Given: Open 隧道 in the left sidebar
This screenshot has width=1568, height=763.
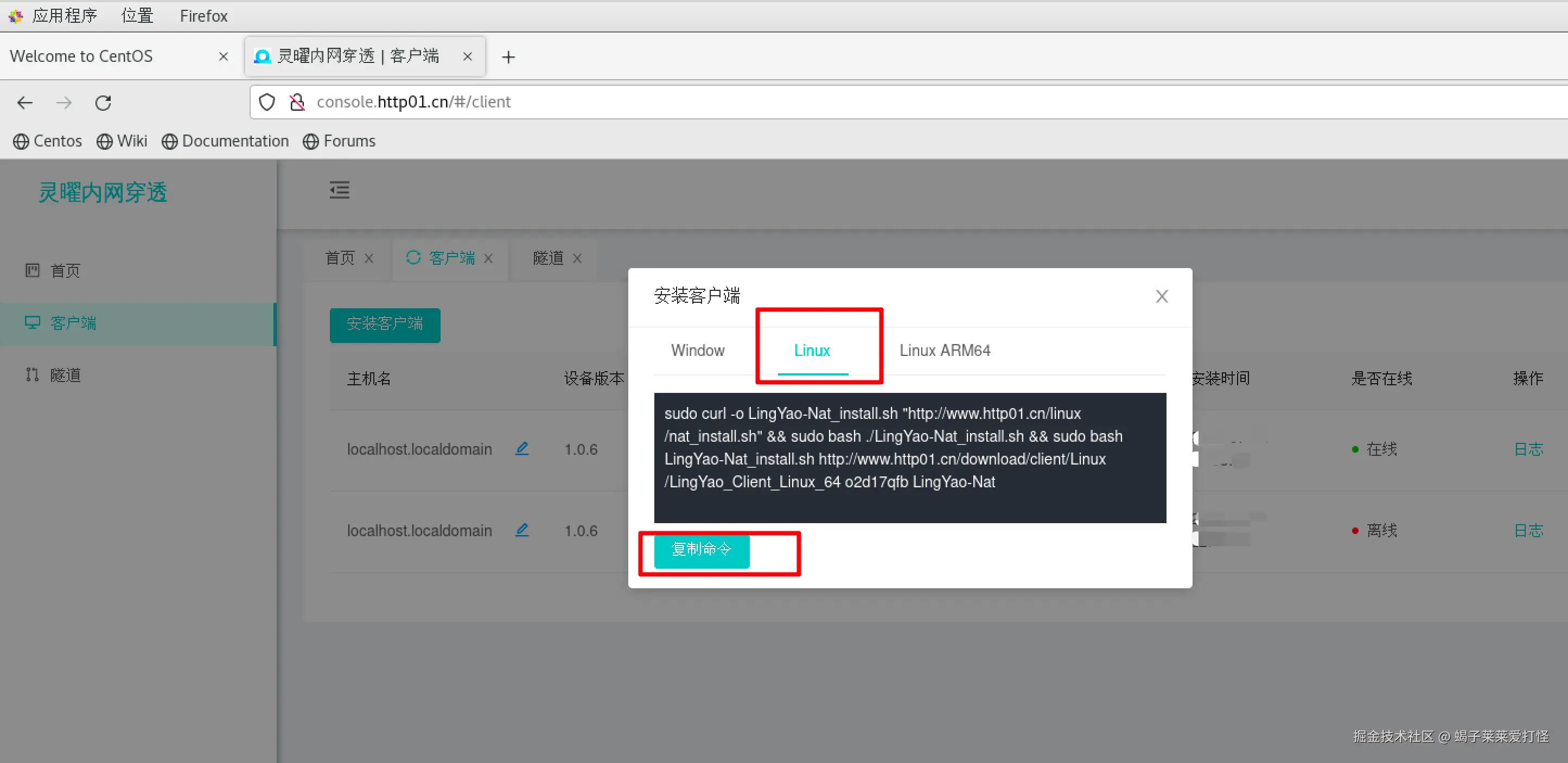Looking at the screenshot, I should point(65,375).
